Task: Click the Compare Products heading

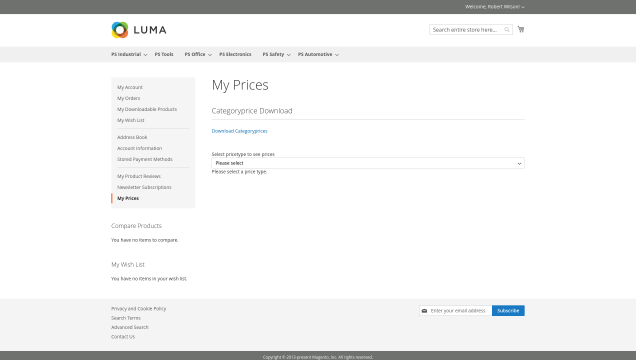Action: click(x=136, y=226)
